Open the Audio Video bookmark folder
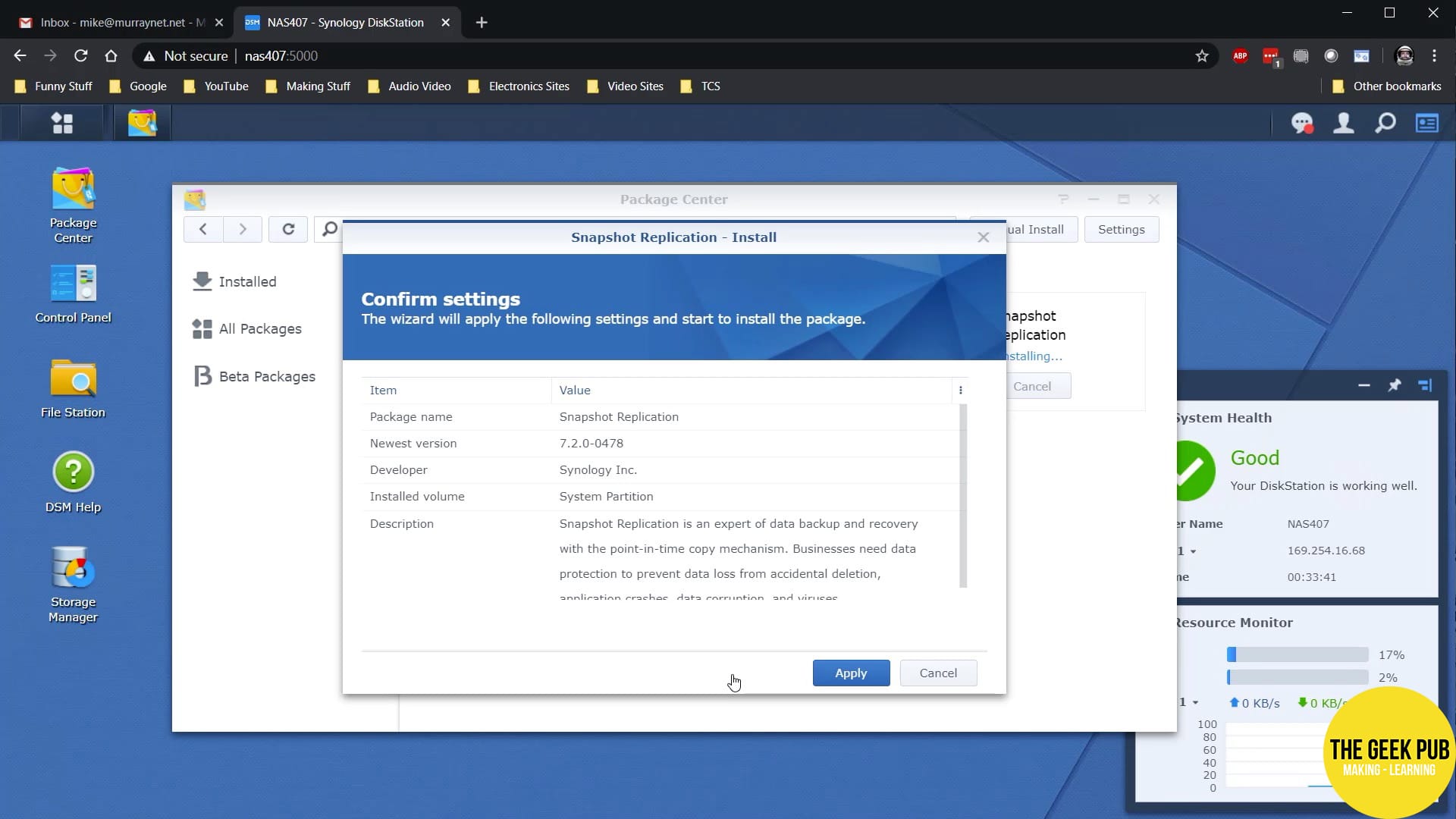The height and width of the screenshot is (819, 1456). [x=409, y=86]
